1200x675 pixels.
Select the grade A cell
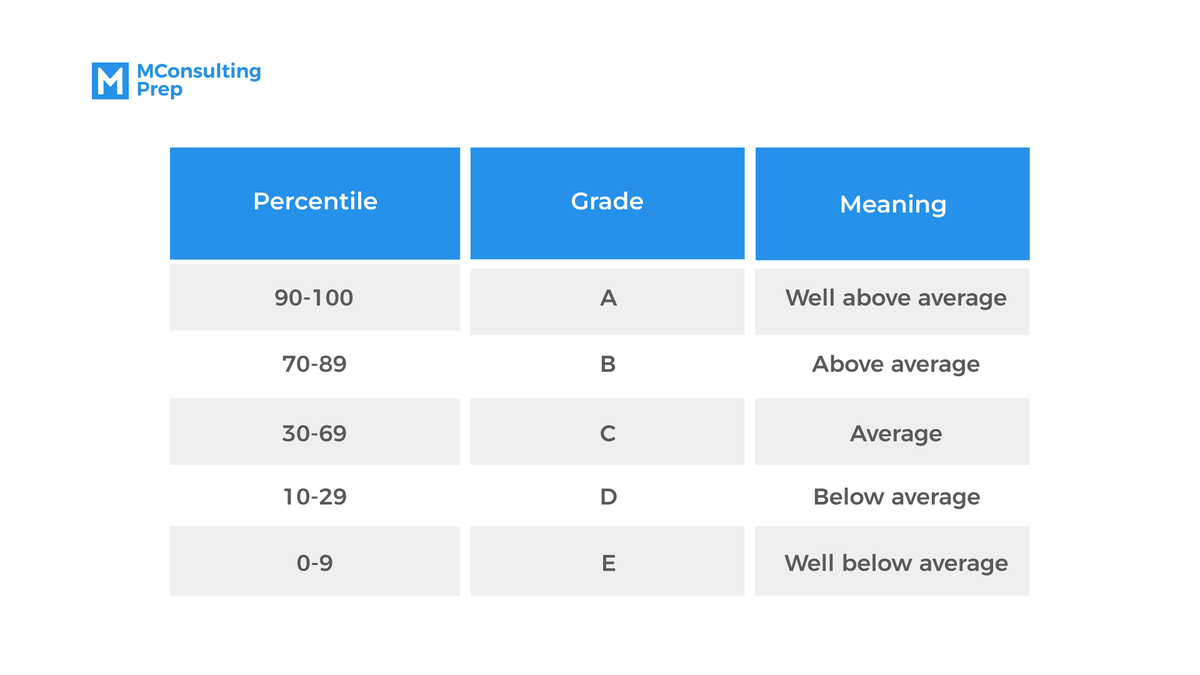607,299
